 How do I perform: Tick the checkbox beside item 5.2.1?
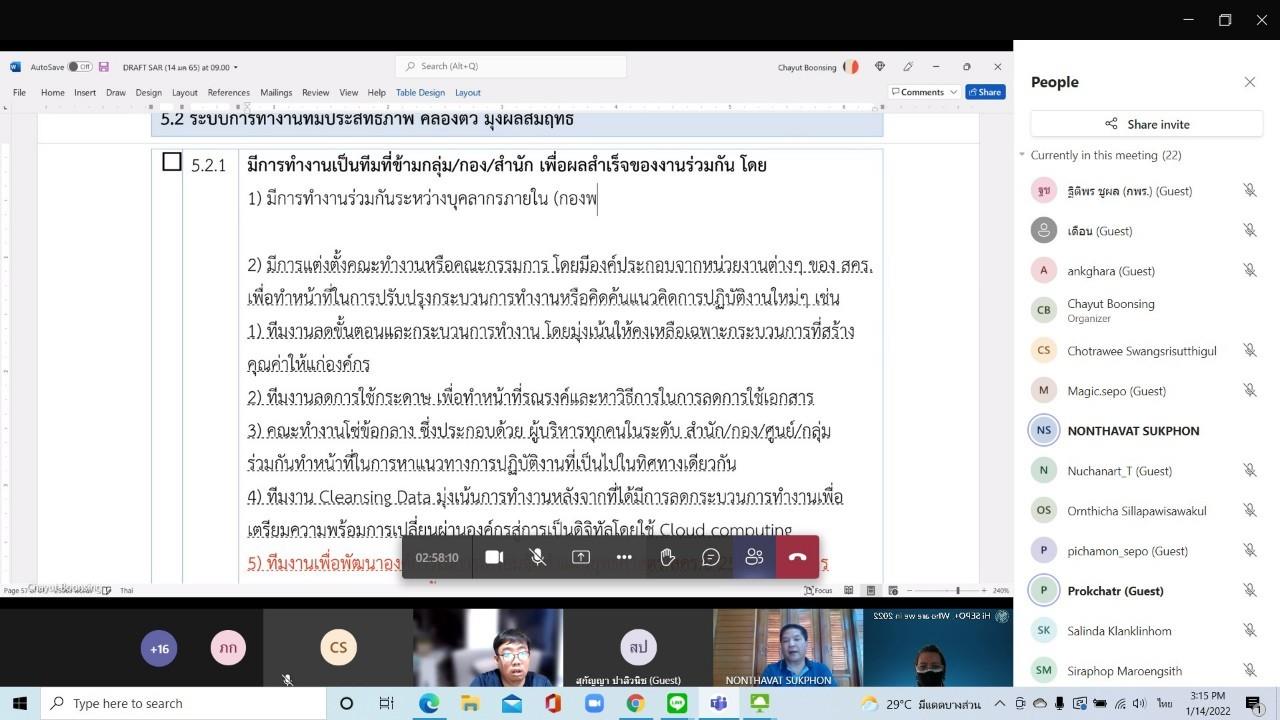coord(172,162)
